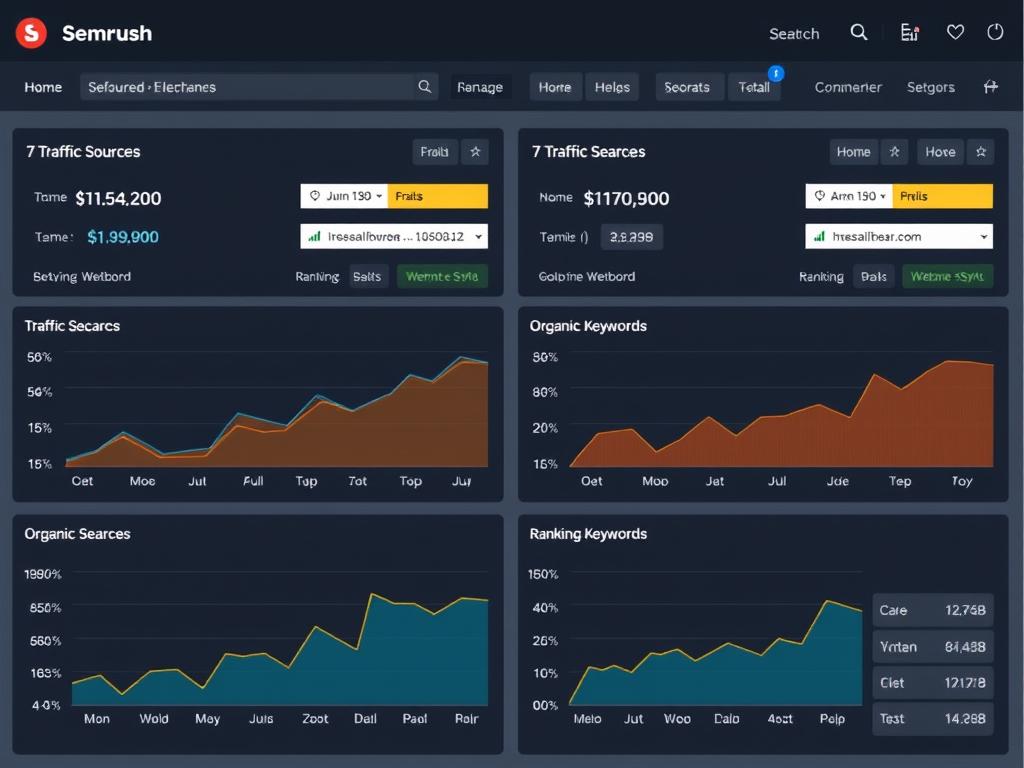Viewport: 1024px width, 768px height.
Task: Click star icon next to Home button
Action: coord(895,152)
